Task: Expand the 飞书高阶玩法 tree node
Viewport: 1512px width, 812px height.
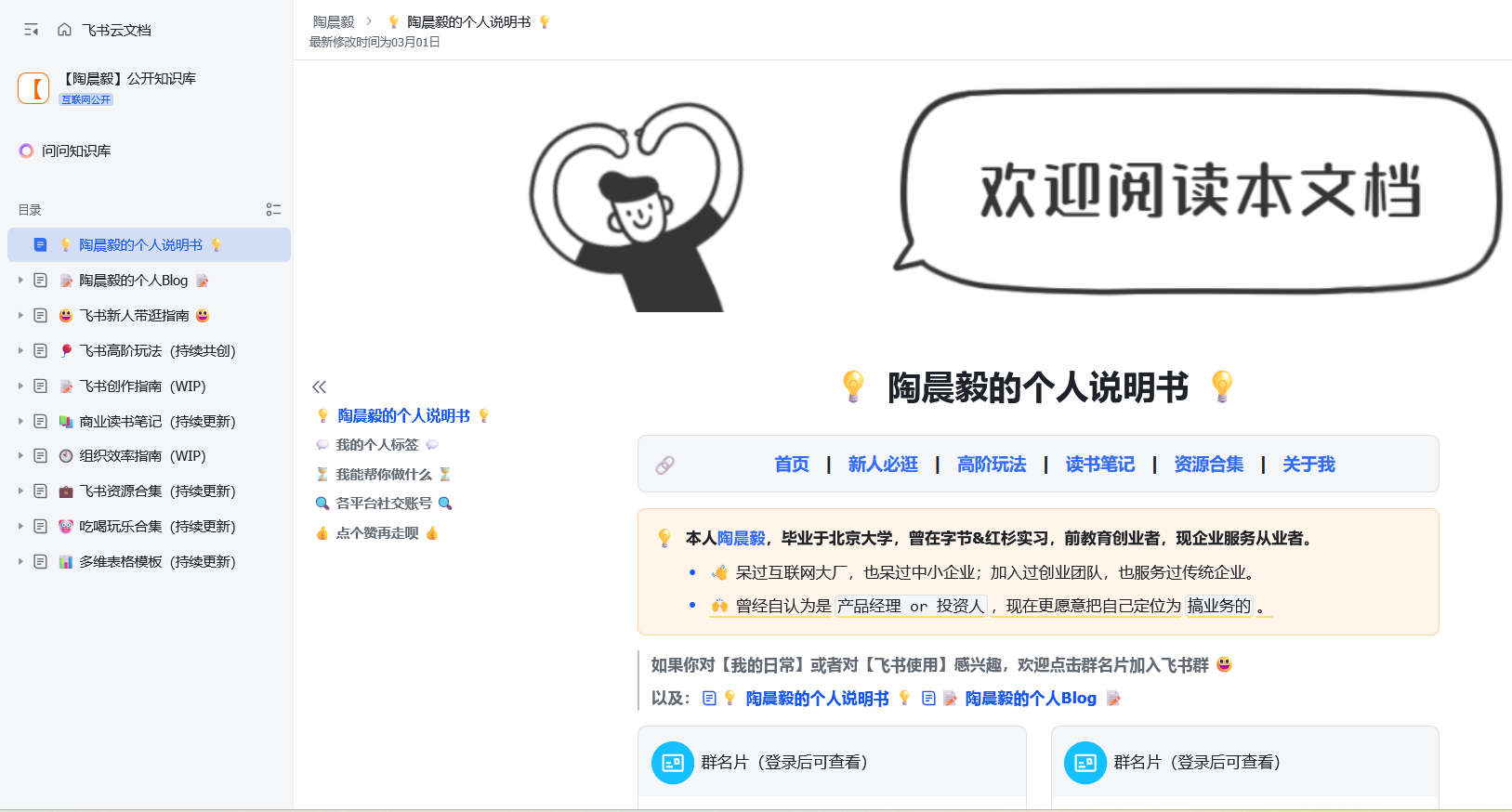Action: (x=20, y=351)
